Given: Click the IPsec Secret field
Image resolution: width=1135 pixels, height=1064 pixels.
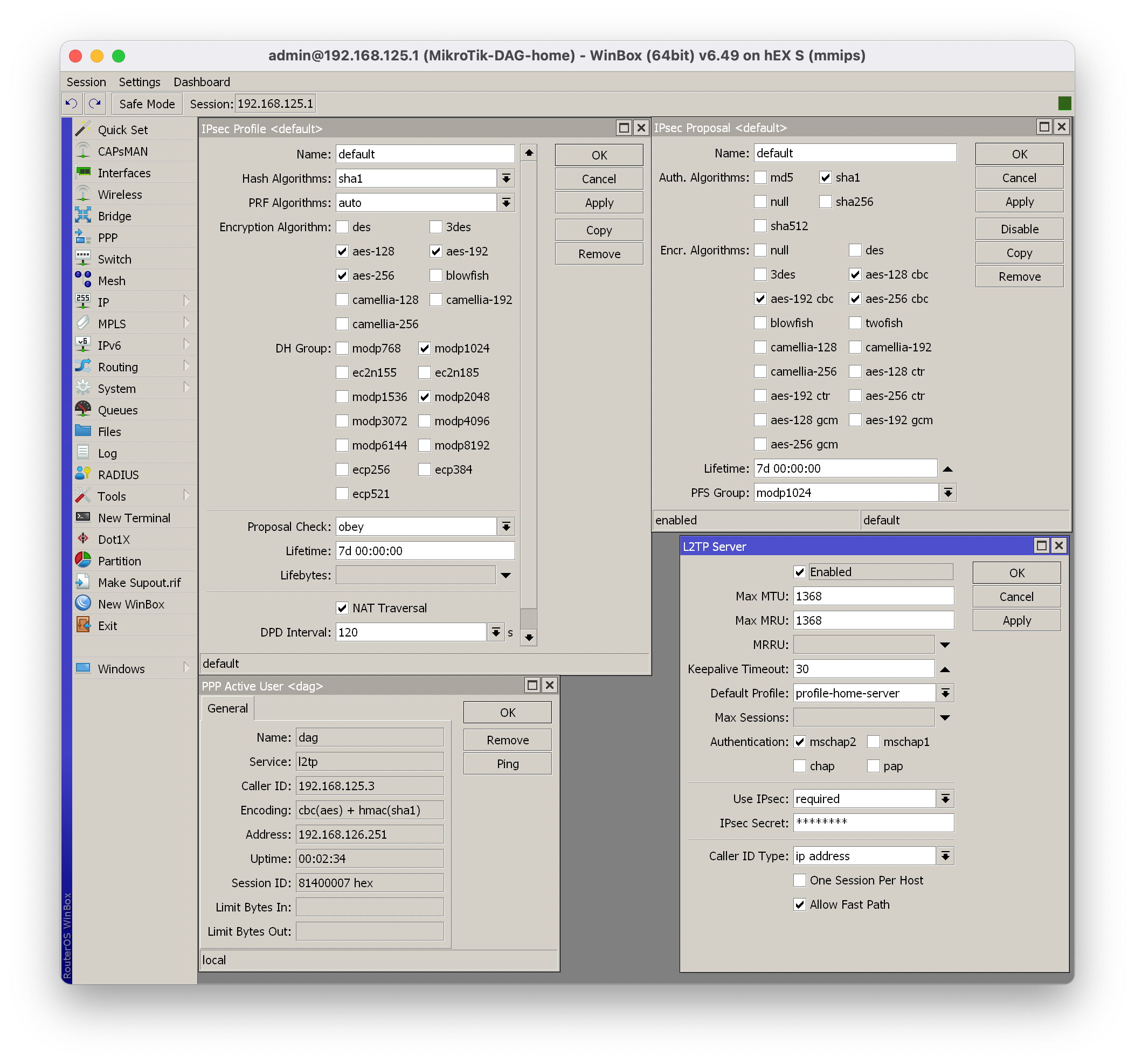Looking at the screenshot, I should [x=874, y=823].
